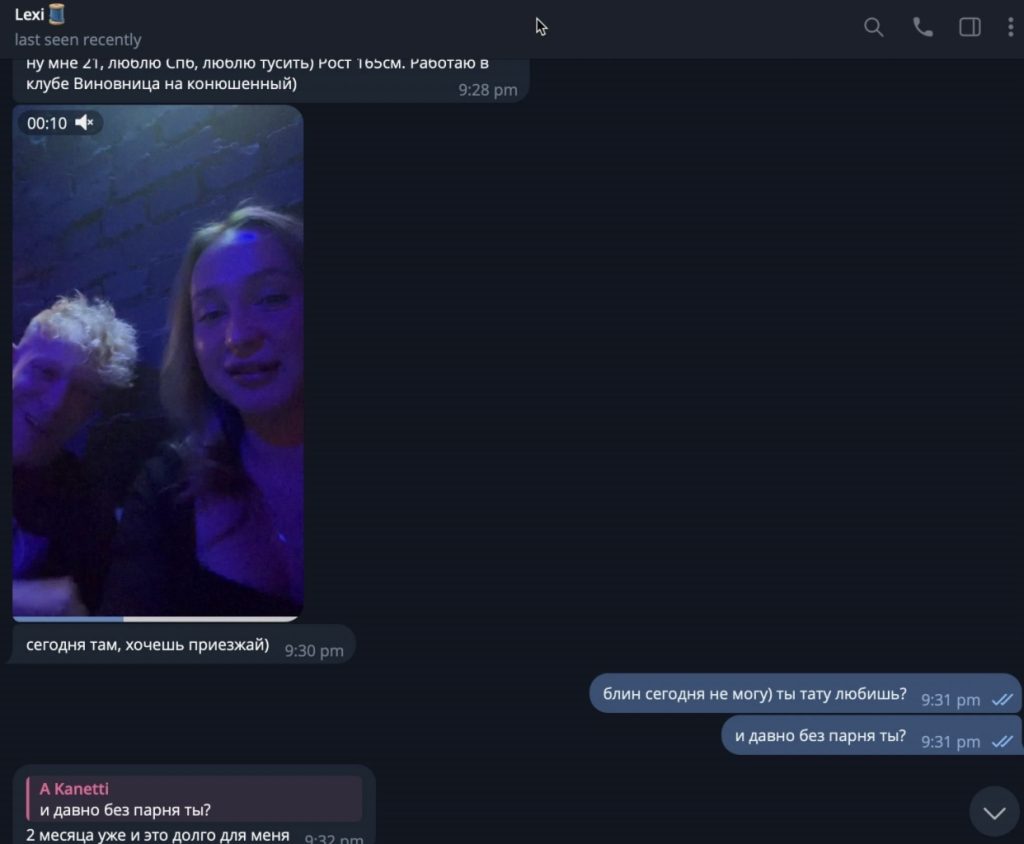Click read checkmarks on the tattoo question message
This screenshot has height=844, width=1024.
(1001, 700)
